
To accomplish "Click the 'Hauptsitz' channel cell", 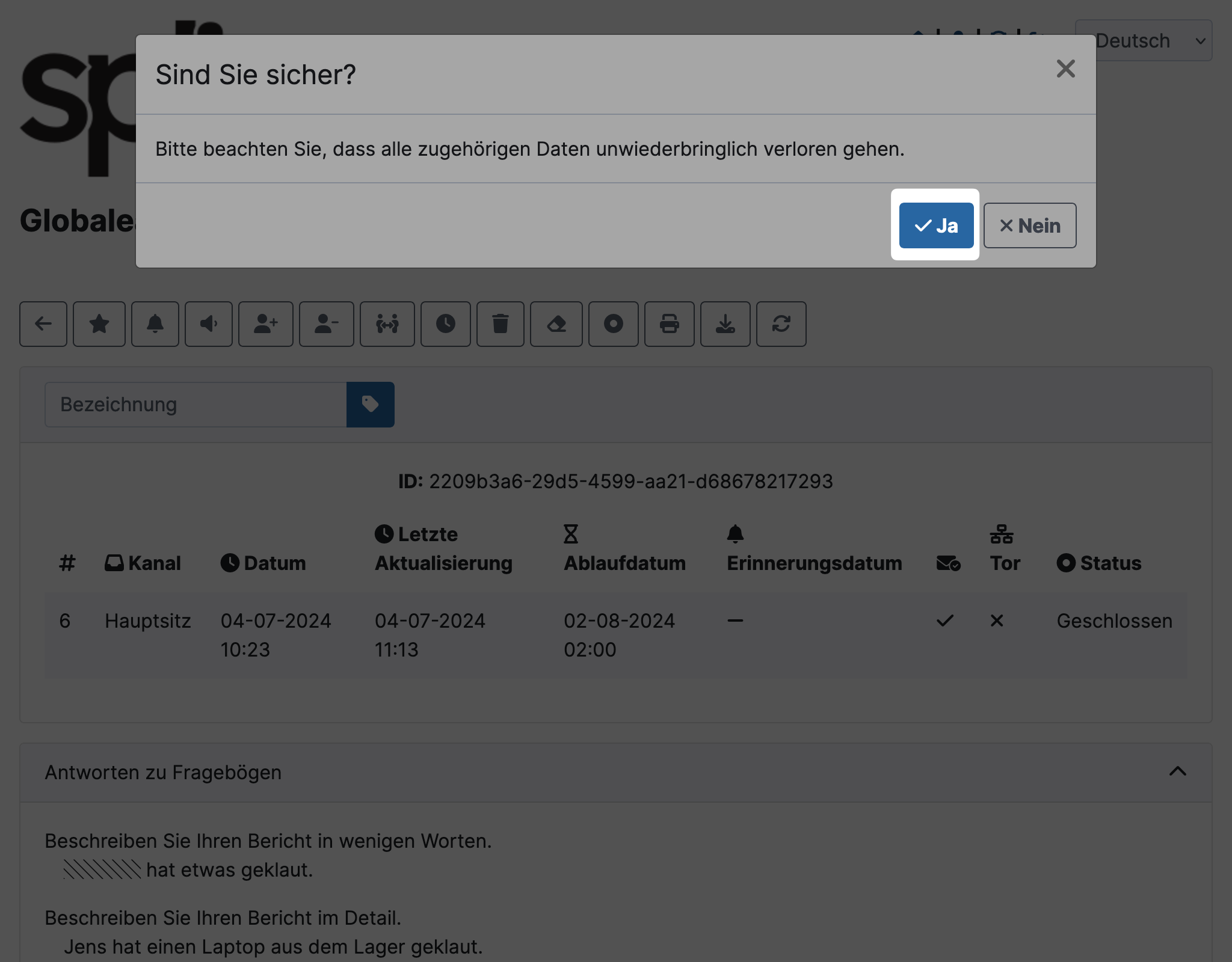I will tap(148, 621).
